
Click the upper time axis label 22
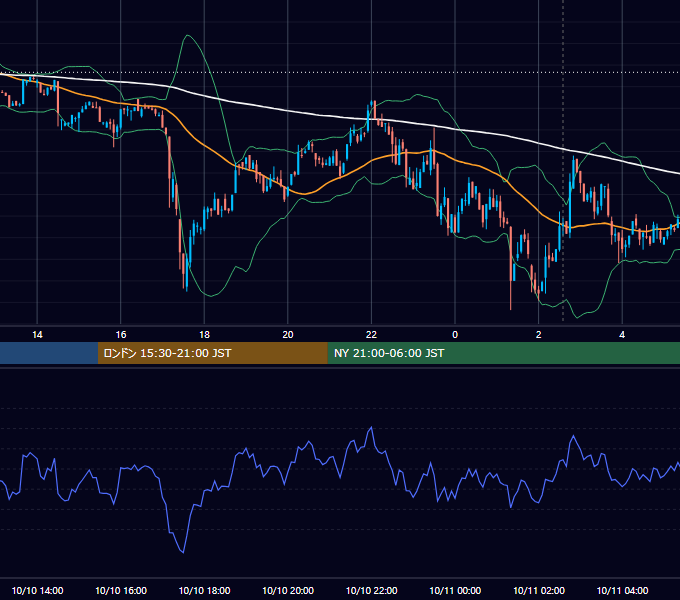click(x=371, y=335)
